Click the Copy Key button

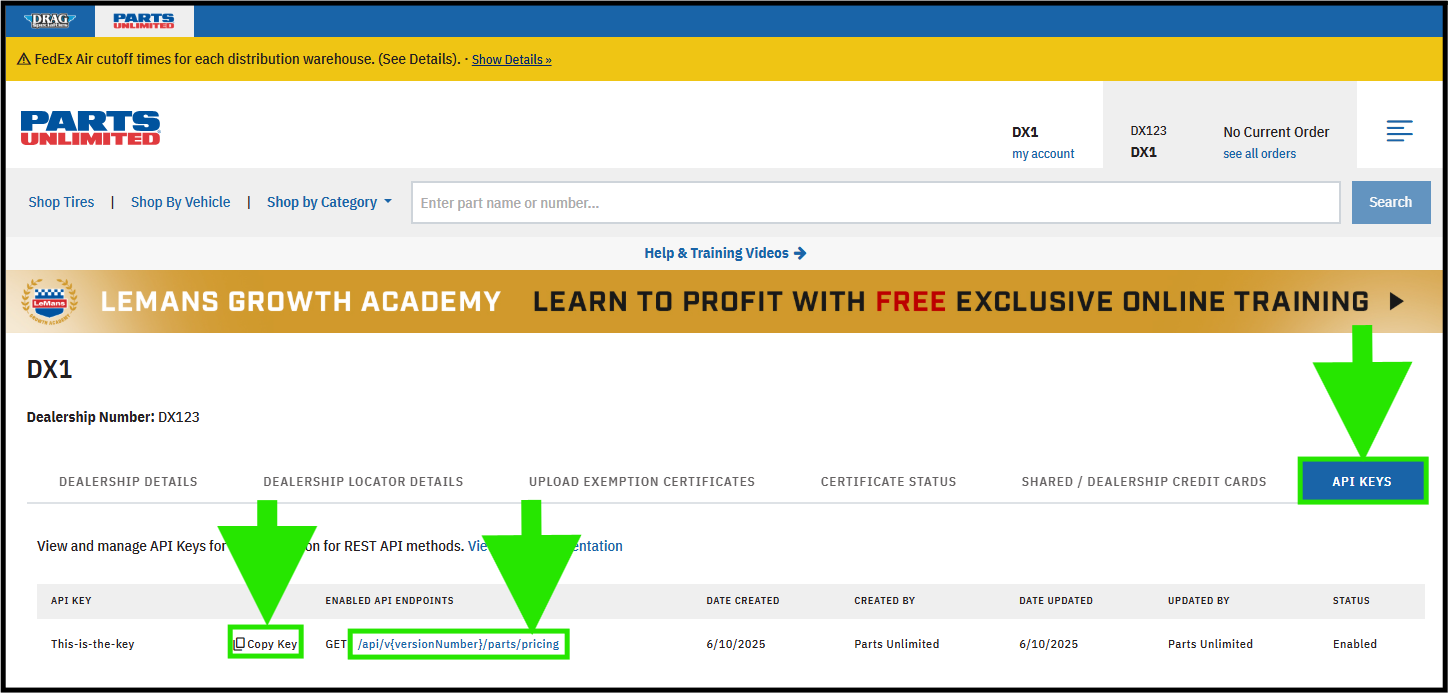coord(266,644)
